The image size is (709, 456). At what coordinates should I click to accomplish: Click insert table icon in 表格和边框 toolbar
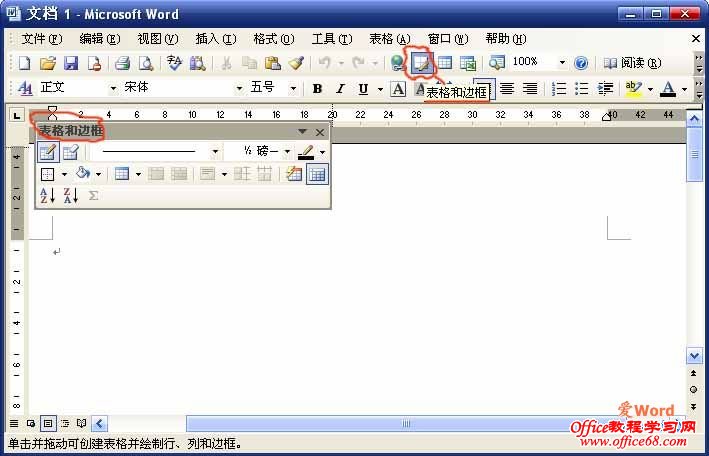tap(122, 174)
